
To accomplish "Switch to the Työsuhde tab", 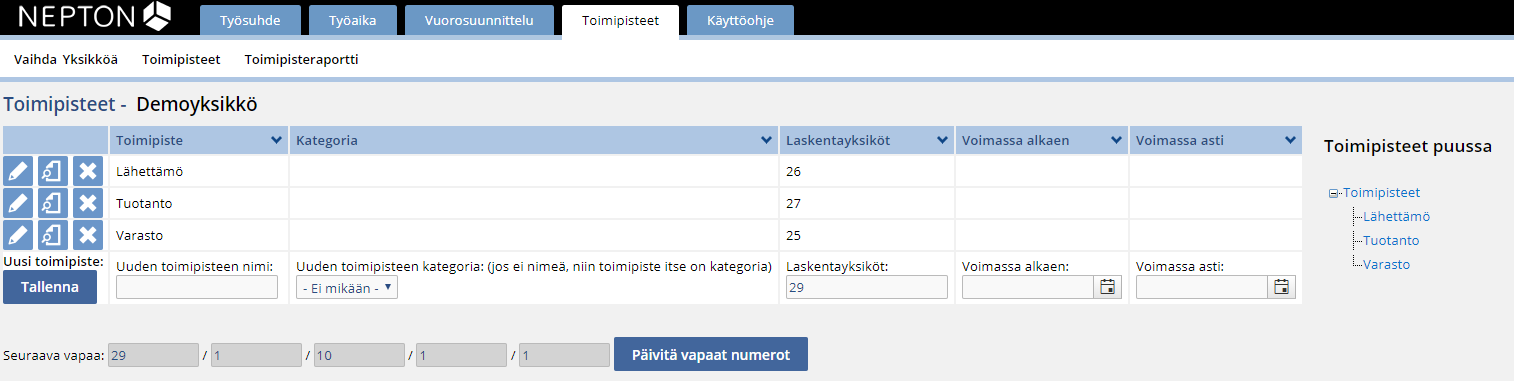I will 249,20.
